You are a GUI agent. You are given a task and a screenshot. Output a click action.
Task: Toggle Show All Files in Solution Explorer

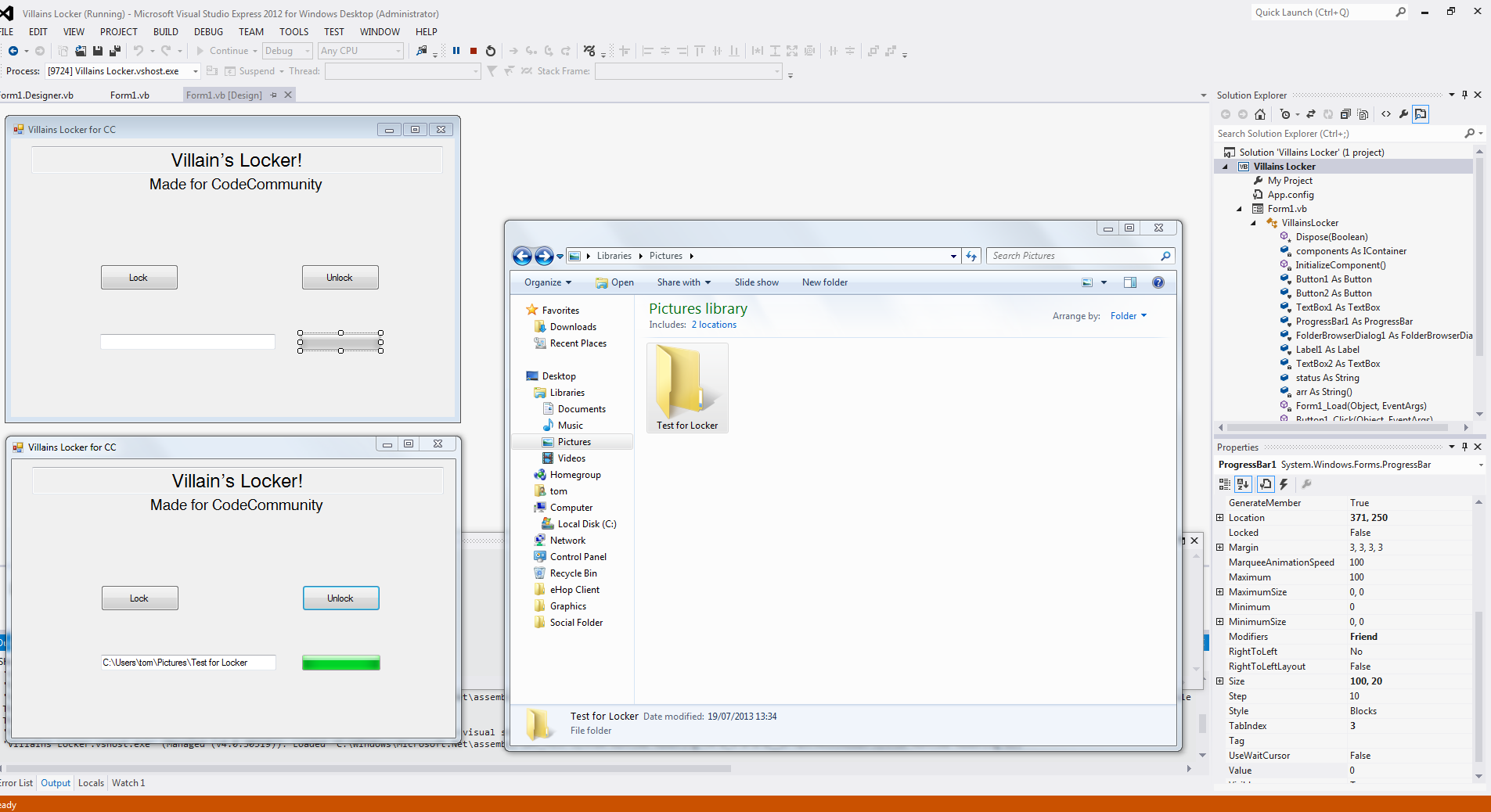click(x=1363, y=114)
